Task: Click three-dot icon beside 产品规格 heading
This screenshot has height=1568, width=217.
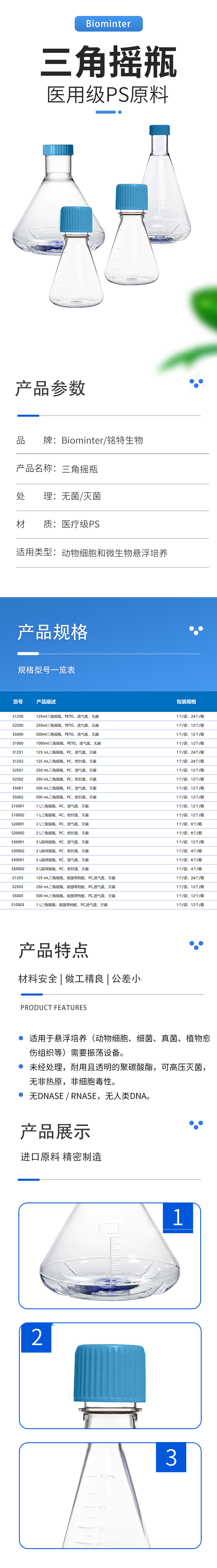Action: tap(196, 630)
